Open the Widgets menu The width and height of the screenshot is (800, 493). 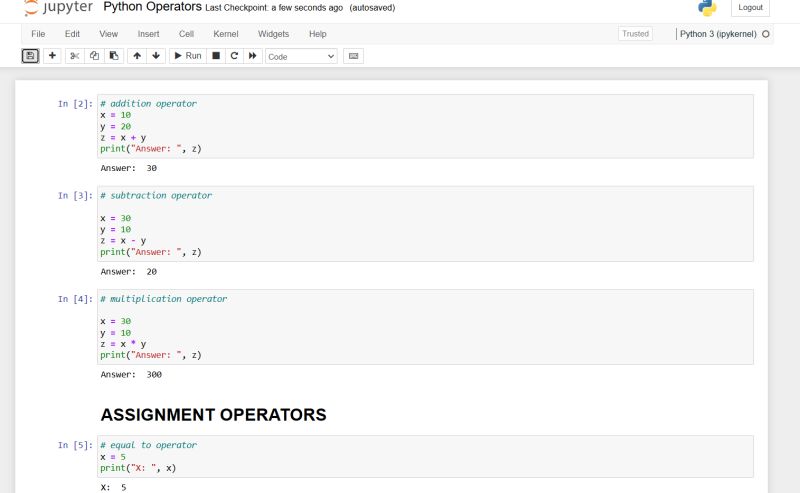273,34
